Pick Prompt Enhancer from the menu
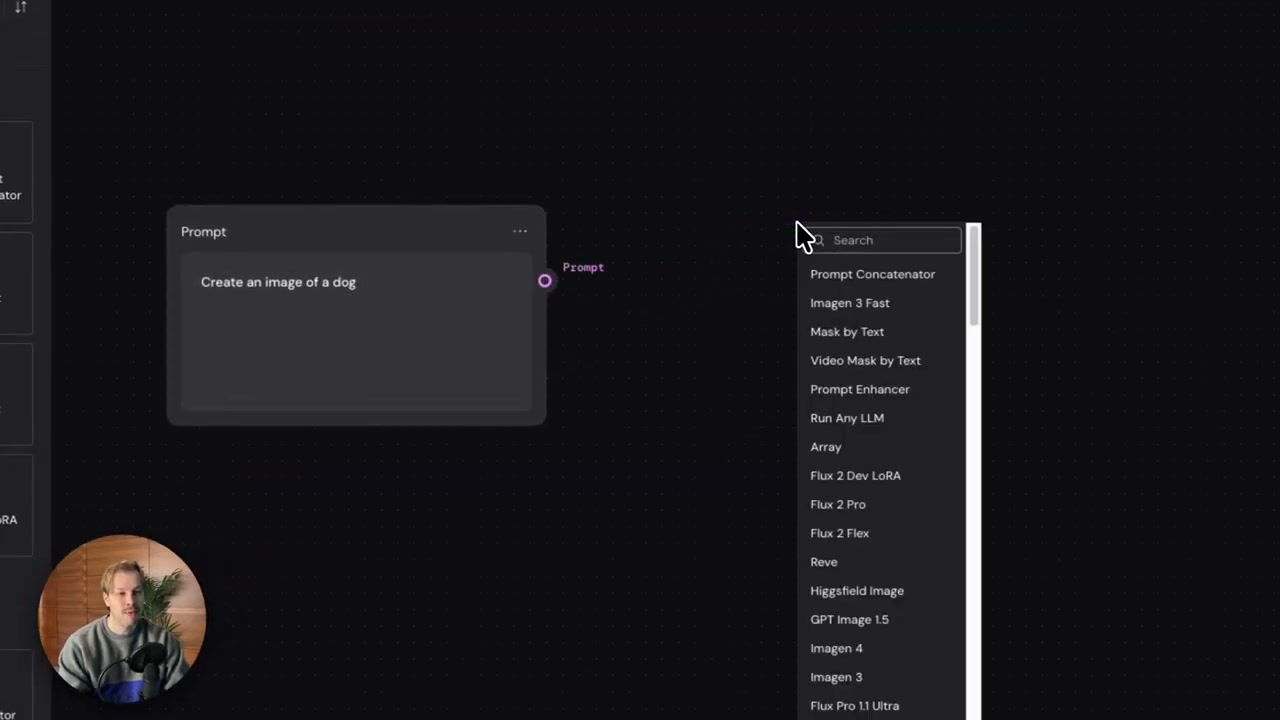1280x720 pixels. [x=859, y=390]
